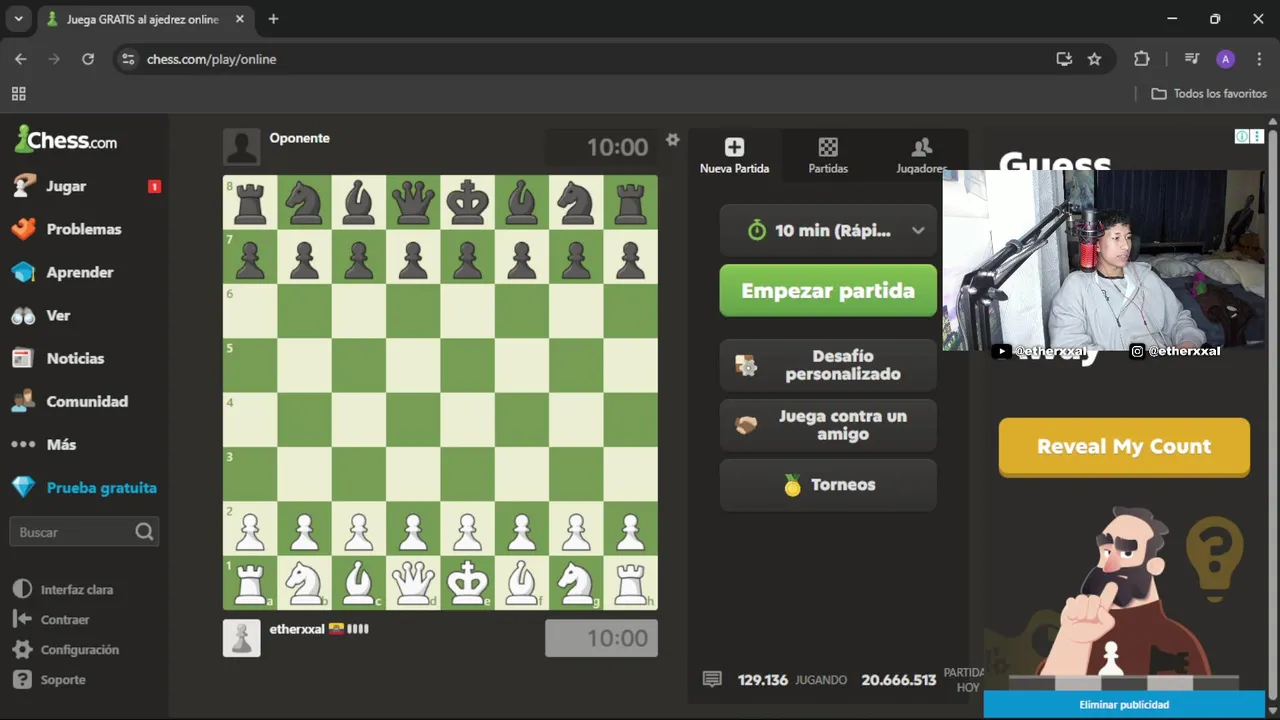
Task: Select the white rook on a1
Action: tap(250, 583)
